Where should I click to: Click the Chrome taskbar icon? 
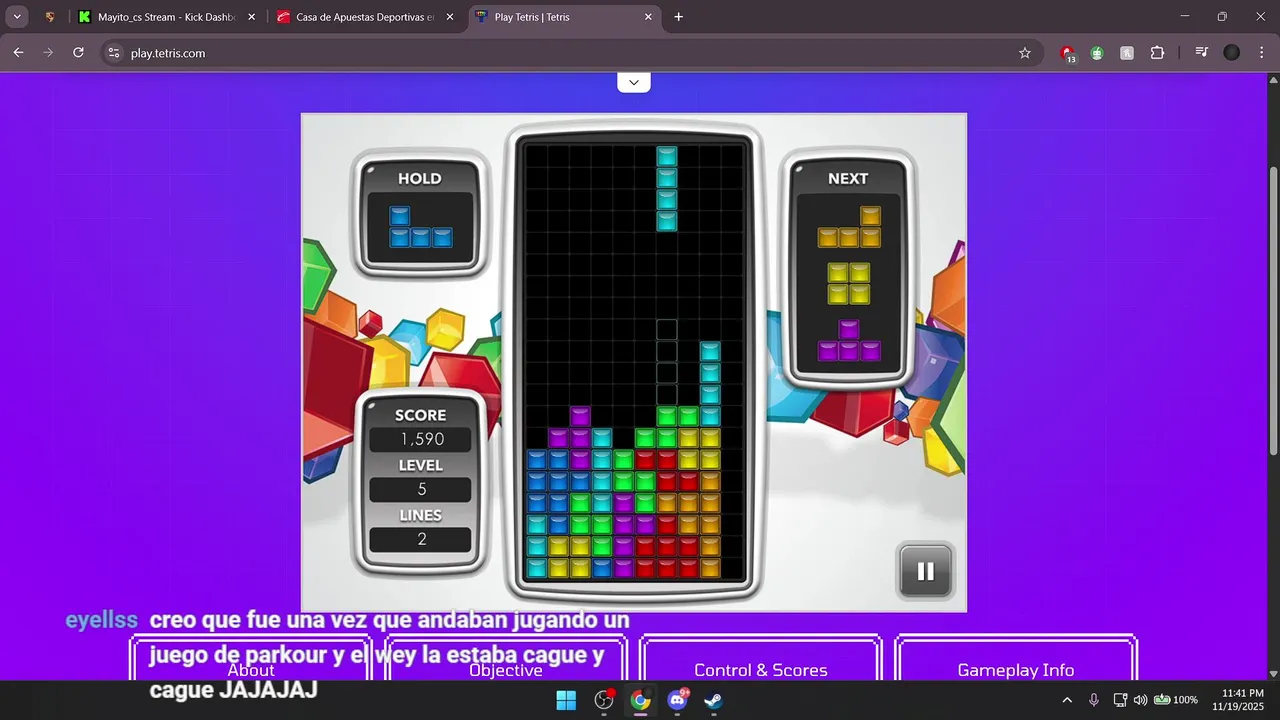coord(641,700)
